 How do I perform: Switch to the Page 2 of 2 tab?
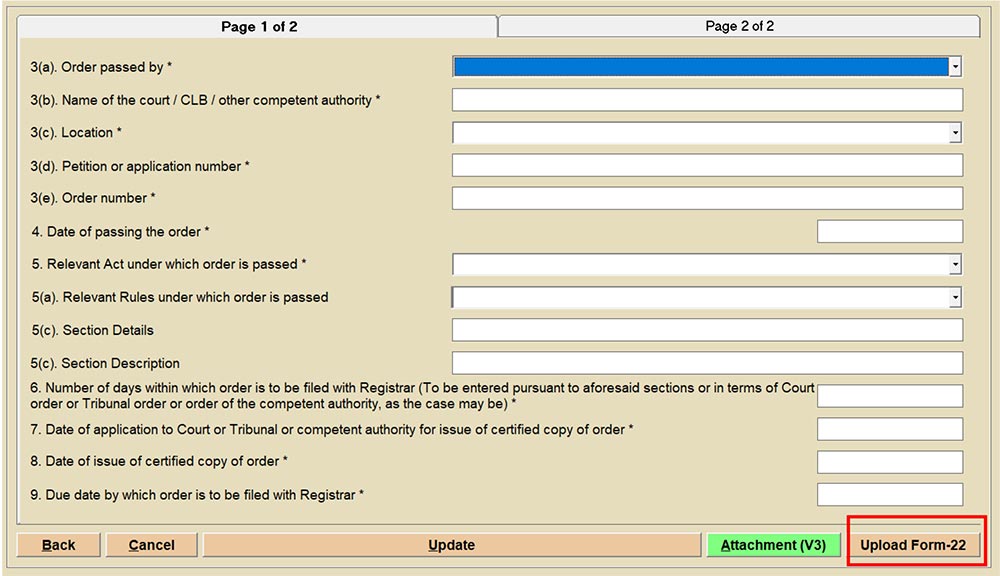tap(739, 26)
